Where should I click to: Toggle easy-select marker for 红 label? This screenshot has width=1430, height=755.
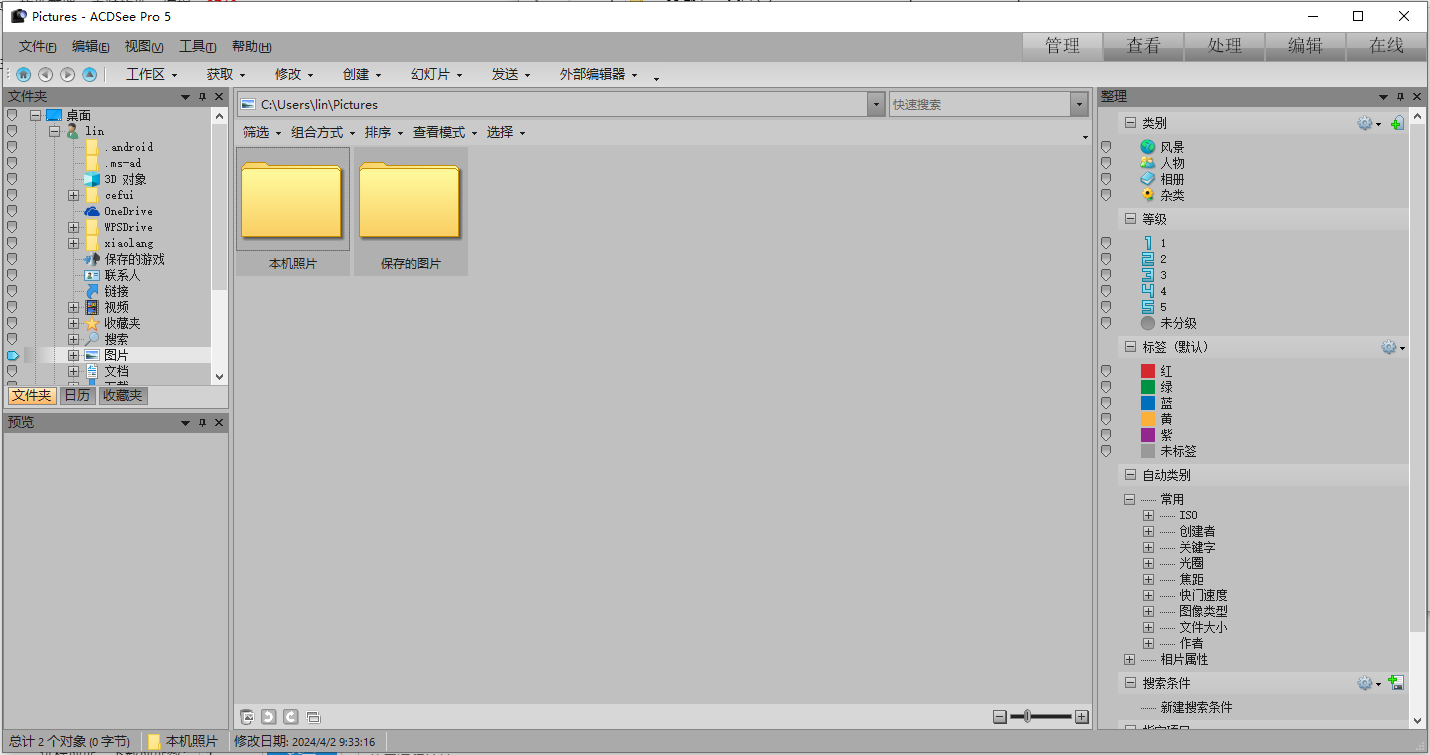click(x=1106, y=371)
